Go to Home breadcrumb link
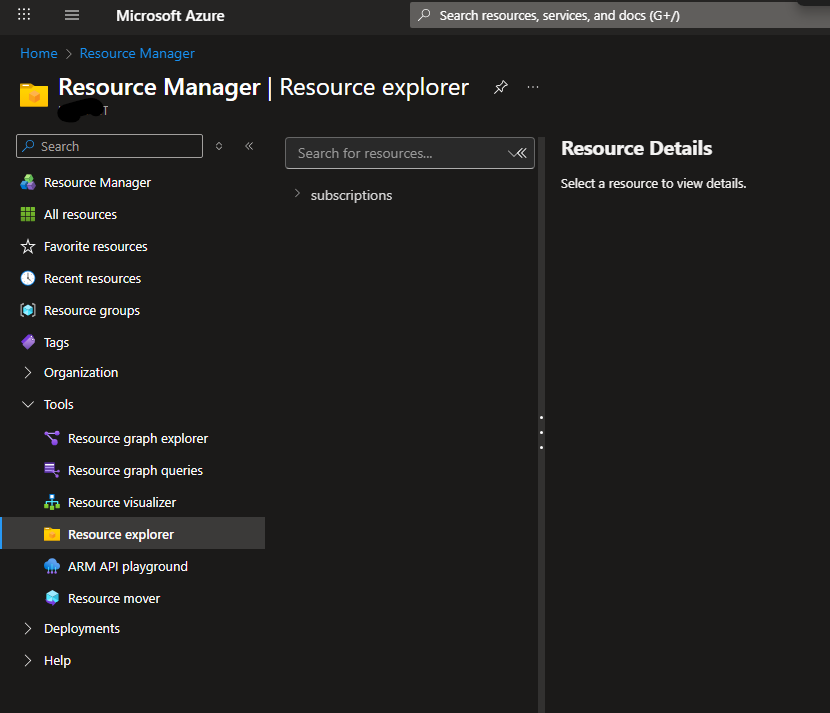 coord(39,53)
